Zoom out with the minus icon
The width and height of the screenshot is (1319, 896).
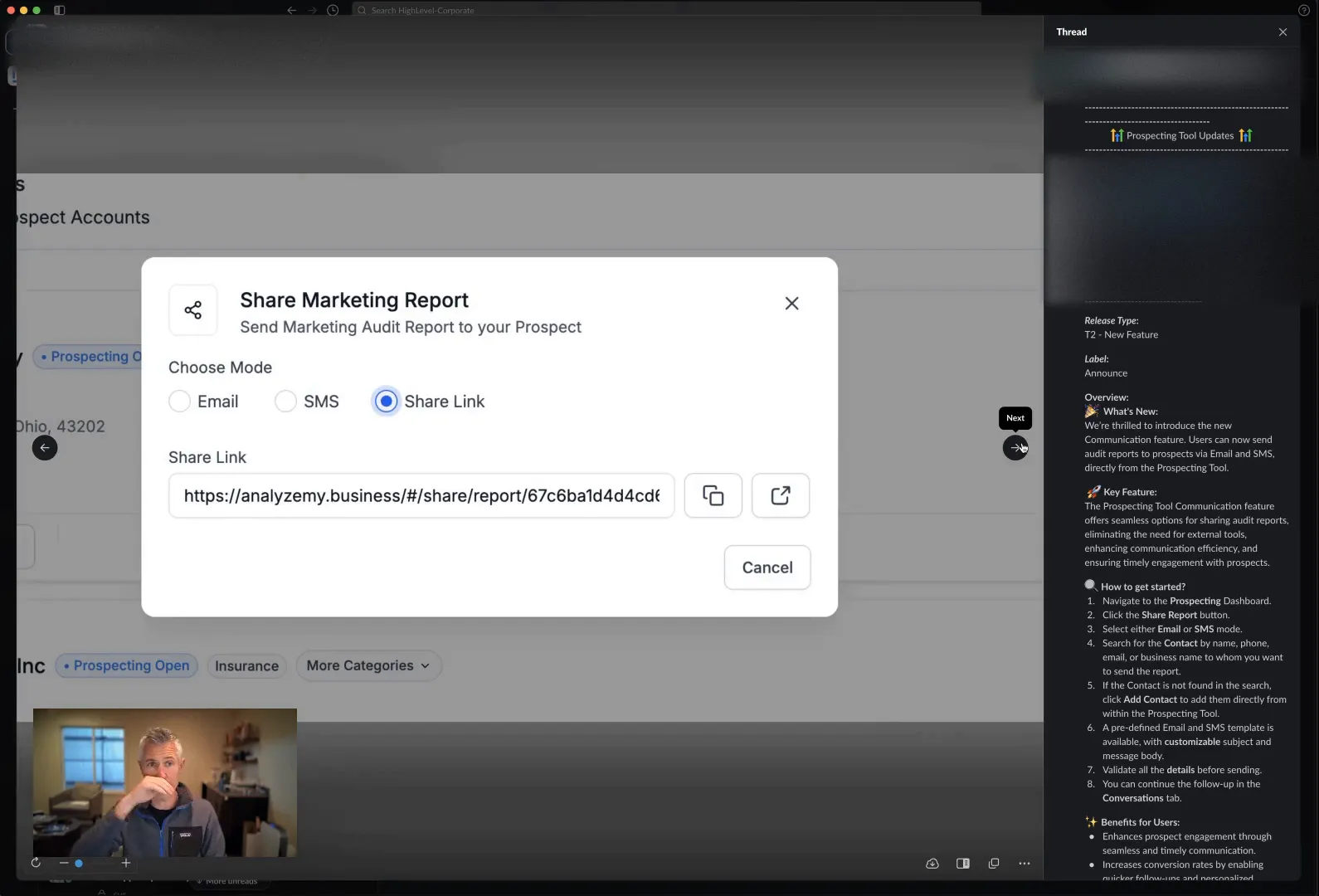(64, 863)
